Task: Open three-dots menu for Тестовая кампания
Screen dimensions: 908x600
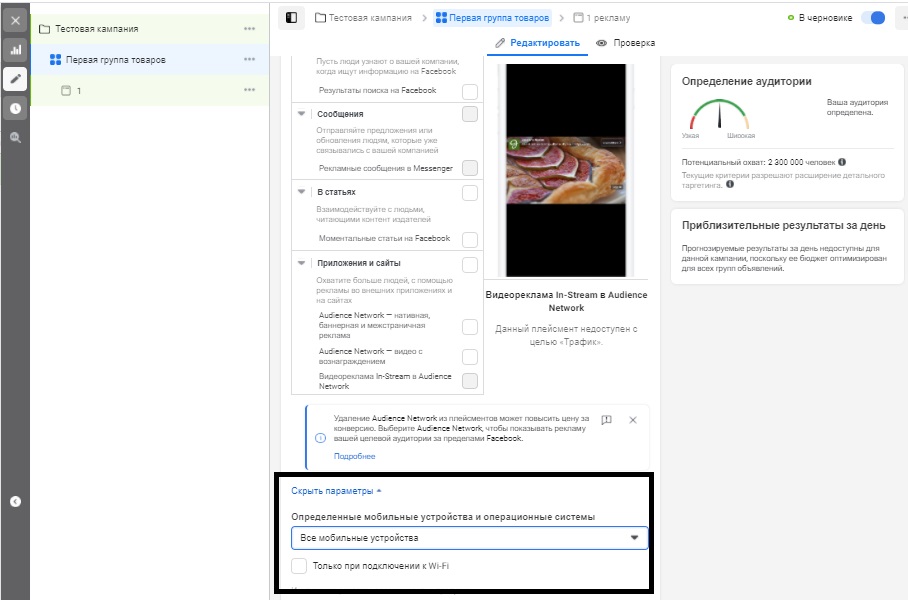Action: point(250,28)
